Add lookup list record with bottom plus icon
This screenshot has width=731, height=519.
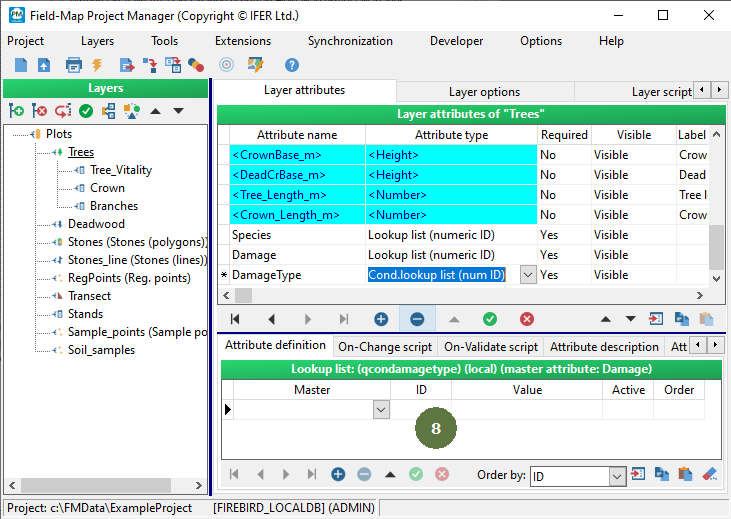pyautogui.click(x=338, y=474)
